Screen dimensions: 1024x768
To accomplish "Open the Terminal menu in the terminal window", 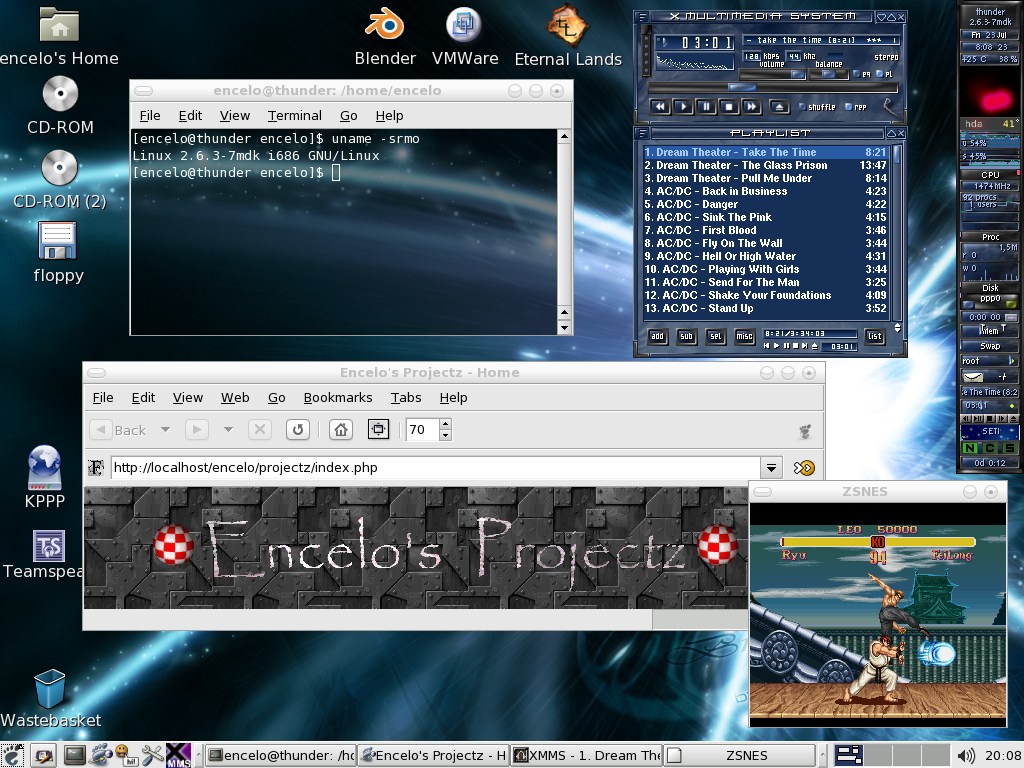I will [x=295, y=116].
